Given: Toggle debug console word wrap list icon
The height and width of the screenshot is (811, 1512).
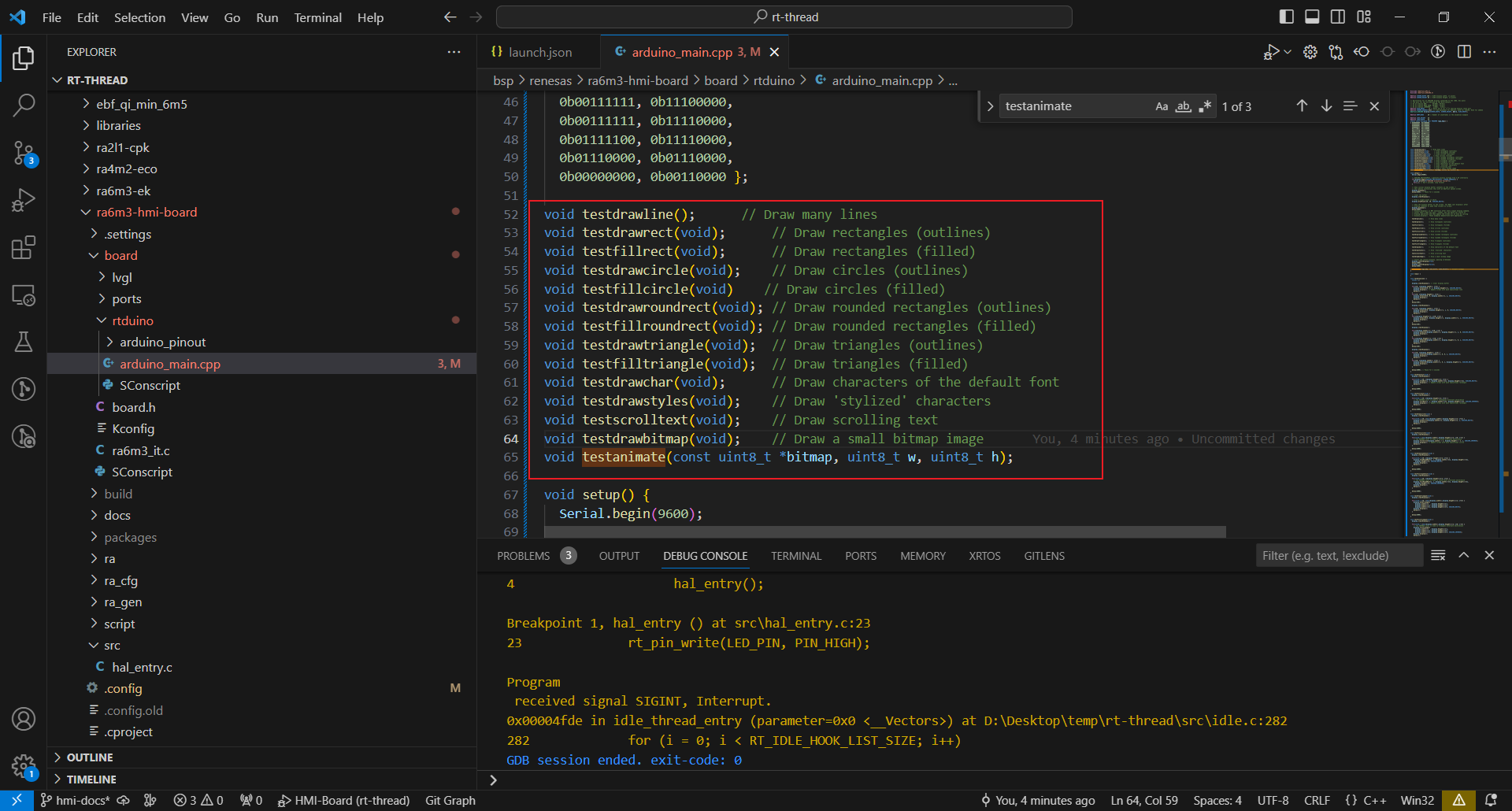Looking at the screenshot, I should 1438,555.
